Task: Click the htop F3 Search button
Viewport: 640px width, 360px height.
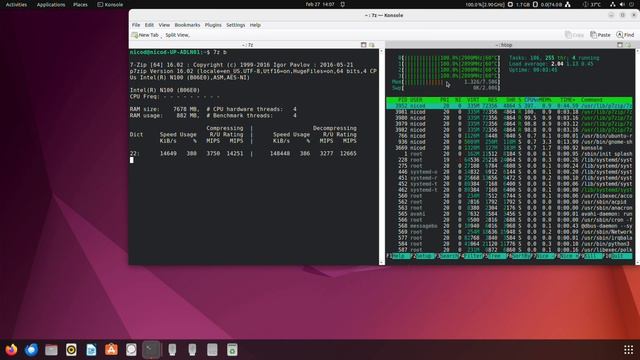Action: coord(448,256)
